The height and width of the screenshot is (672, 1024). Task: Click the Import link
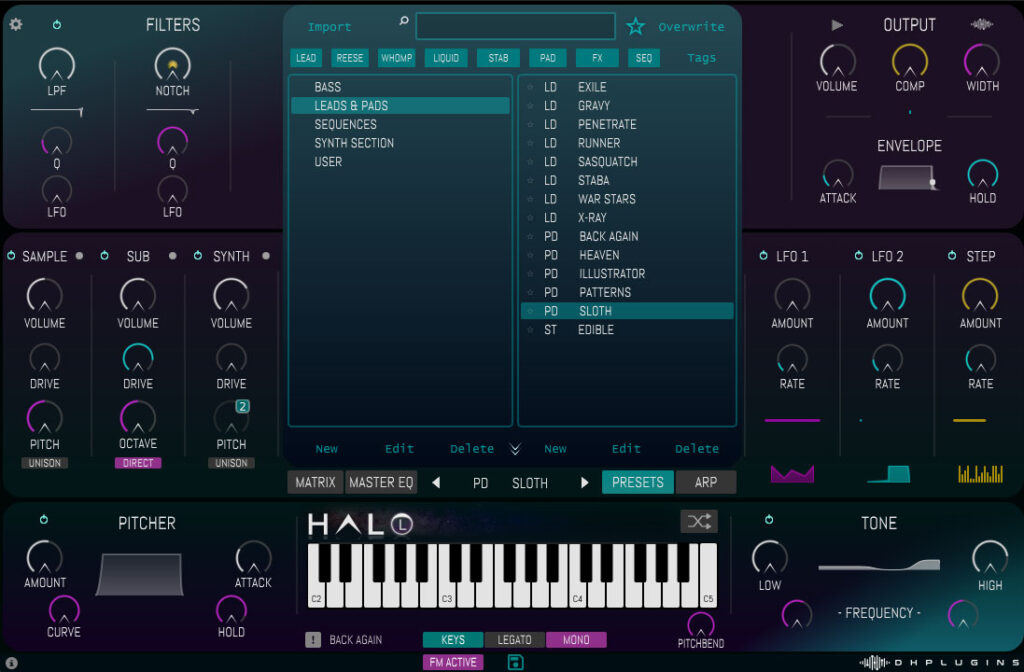(x=329, y=27)
